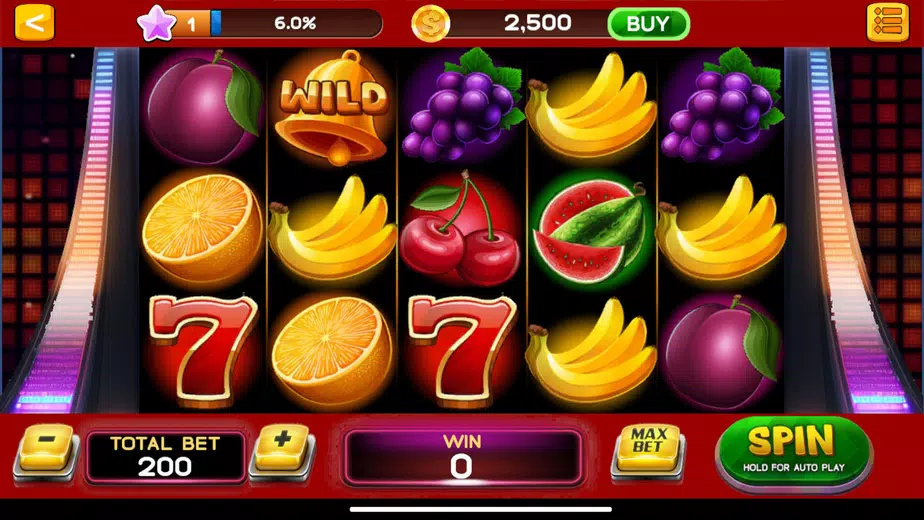
Task: Click the green BUY button
Action: pyautogui.click(x=648, y=24)
